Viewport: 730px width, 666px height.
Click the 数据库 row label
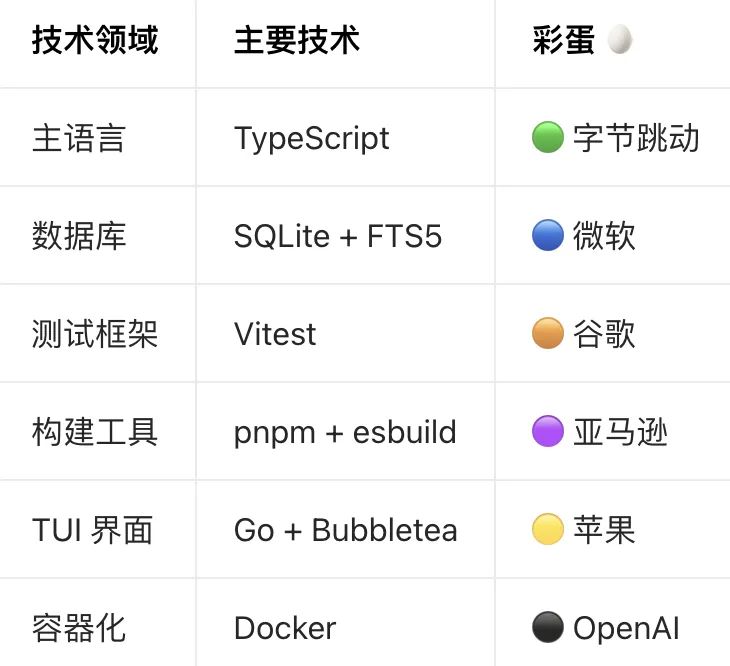pos(79,236)
